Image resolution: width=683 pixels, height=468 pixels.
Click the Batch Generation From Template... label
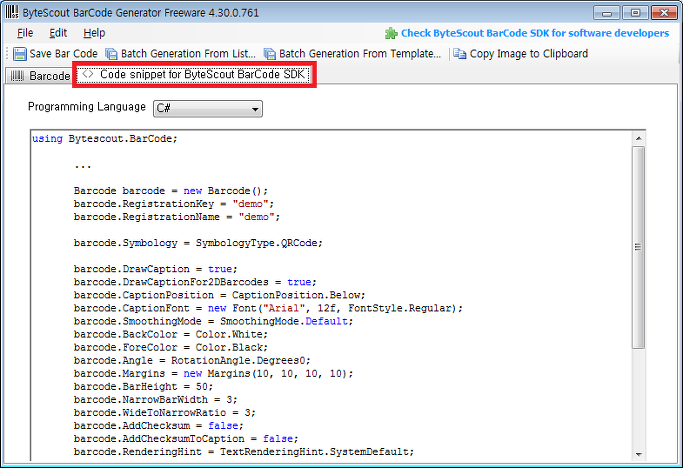[360, 54]
